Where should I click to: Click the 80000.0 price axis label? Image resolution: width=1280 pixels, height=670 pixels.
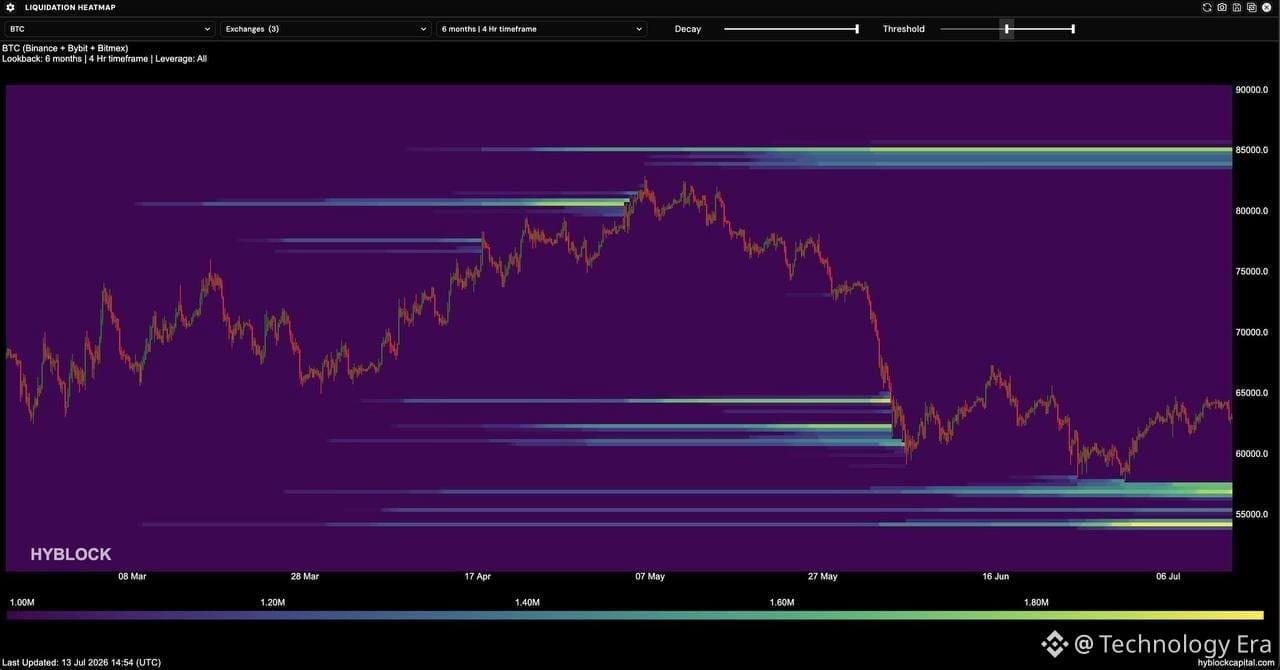click(x=1252, y=211)
